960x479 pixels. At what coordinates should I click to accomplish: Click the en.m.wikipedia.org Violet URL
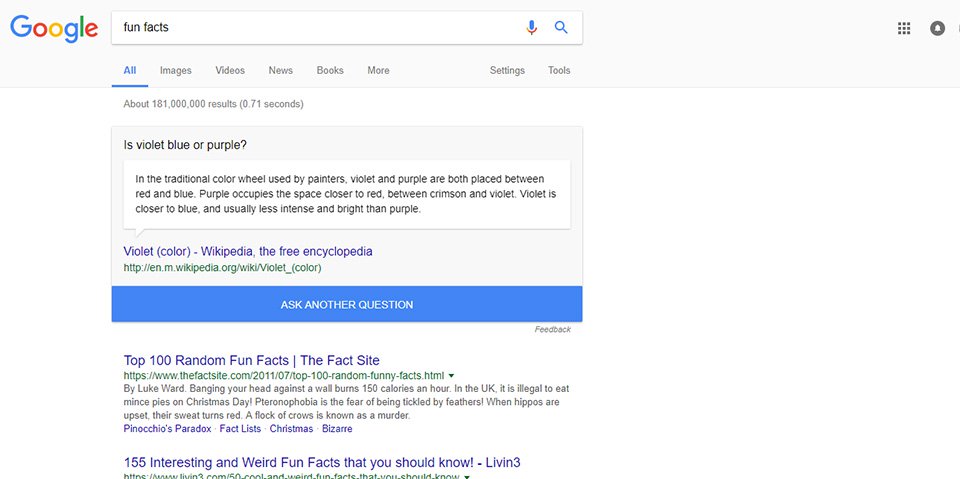coord(222,268)
